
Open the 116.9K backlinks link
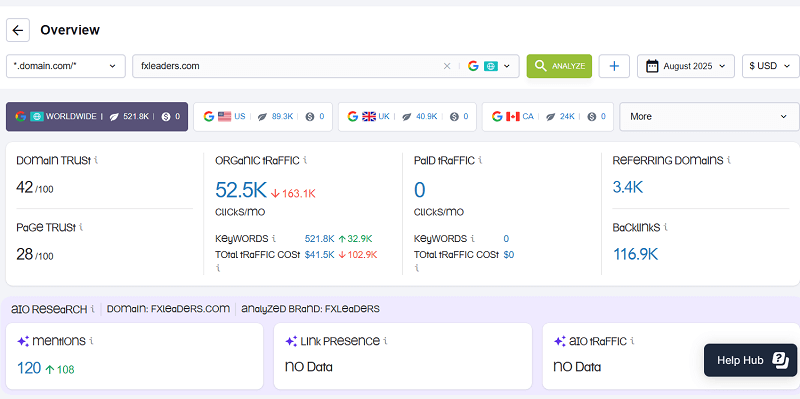[x=635, y=254]
